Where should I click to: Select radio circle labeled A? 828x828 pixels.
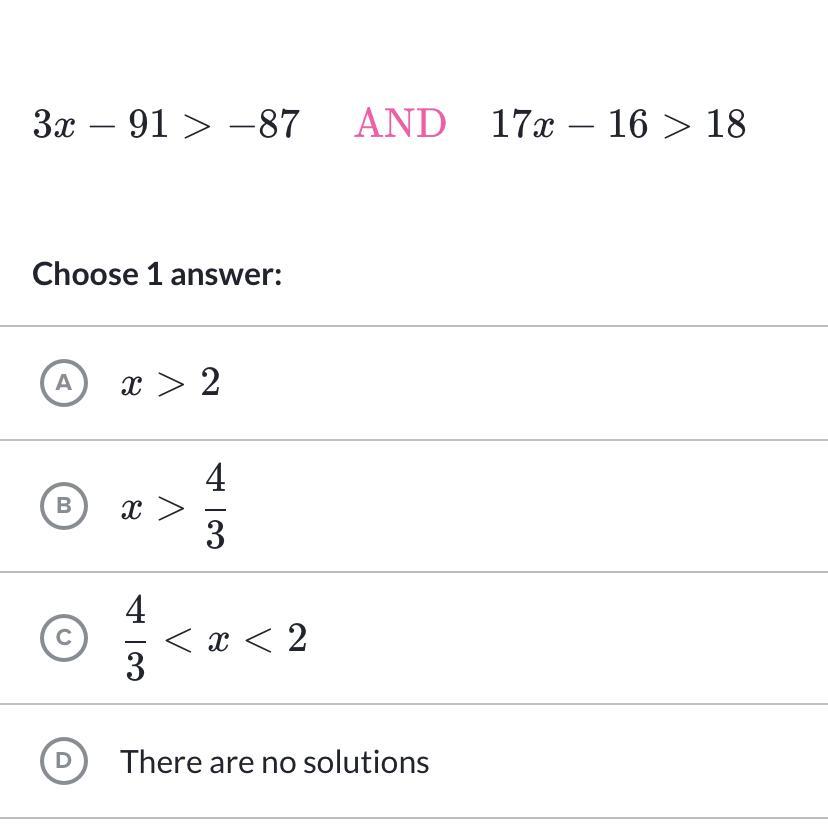point(64,383)
